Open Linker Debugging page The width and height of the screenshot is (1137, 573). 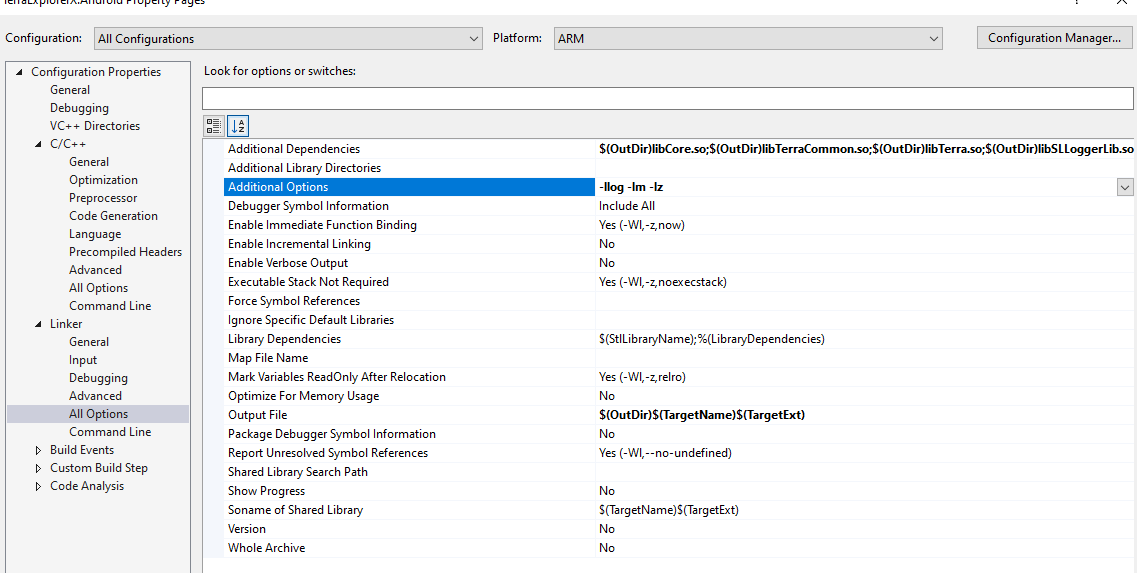[99, 378]
